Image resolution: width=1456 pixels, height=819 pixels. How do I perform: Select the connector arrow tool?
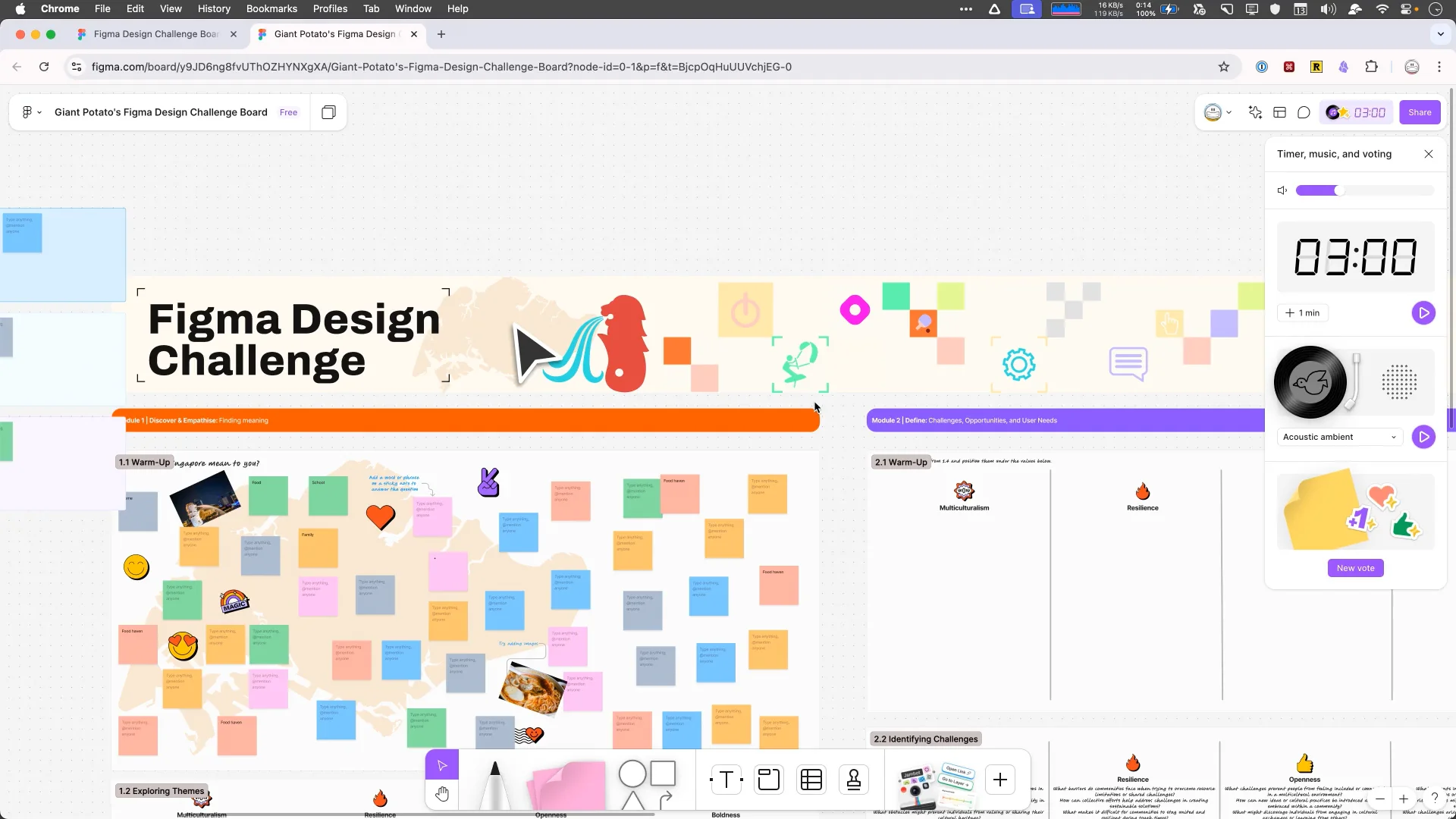666,799
